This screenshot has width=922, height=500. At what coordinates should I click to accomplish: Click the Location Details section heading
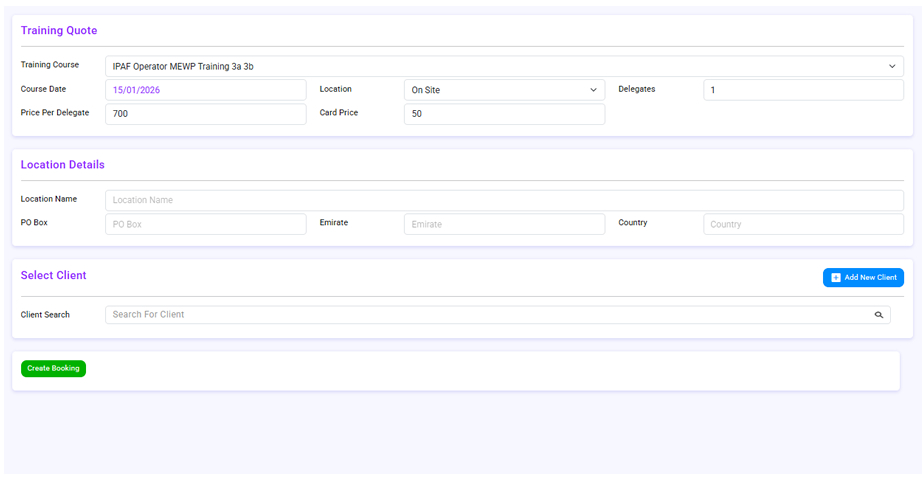pyautogui.click(x=63, y=165)
